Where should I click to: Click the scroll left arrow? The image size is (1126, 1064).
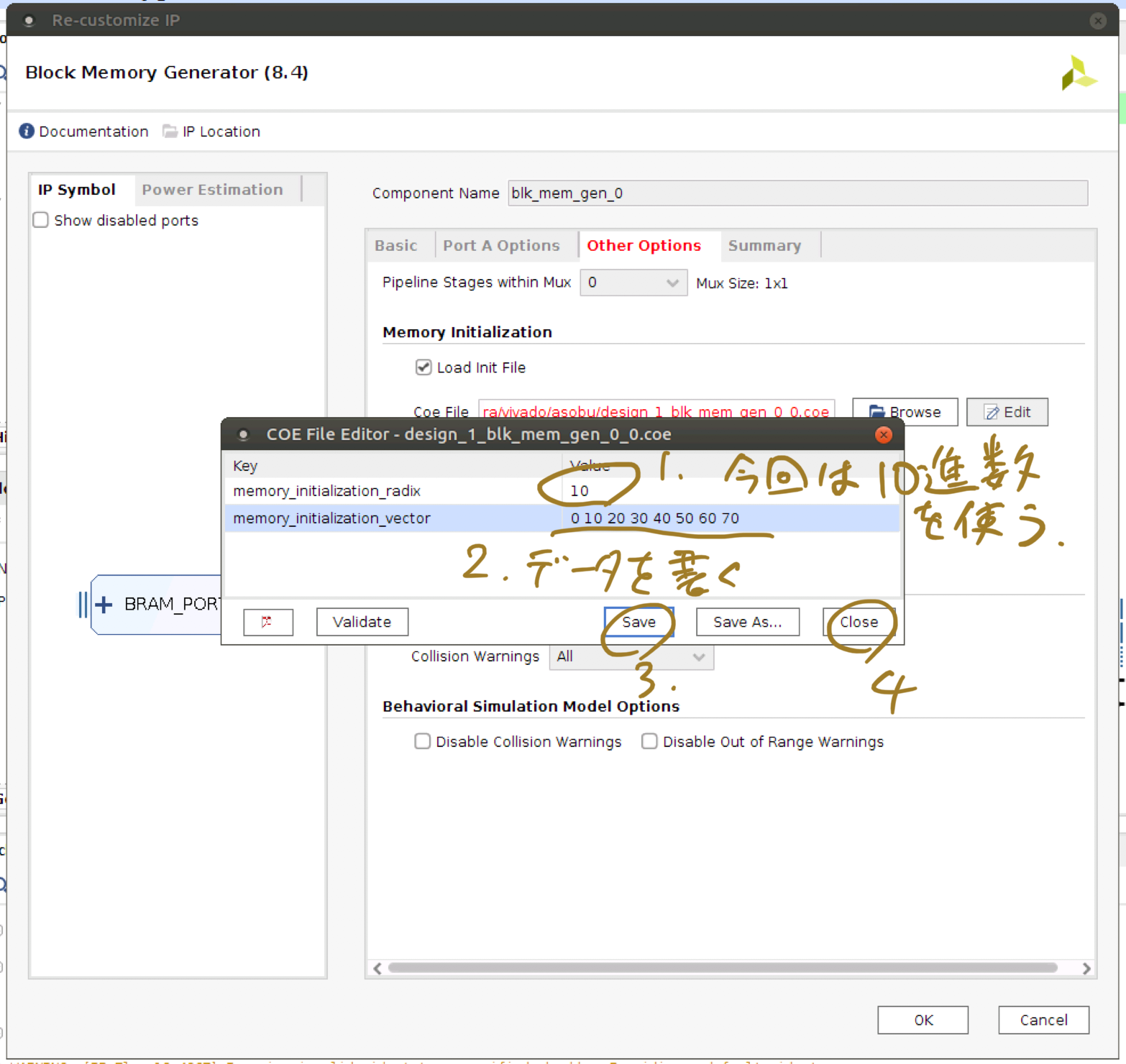(x=377, y=968)
